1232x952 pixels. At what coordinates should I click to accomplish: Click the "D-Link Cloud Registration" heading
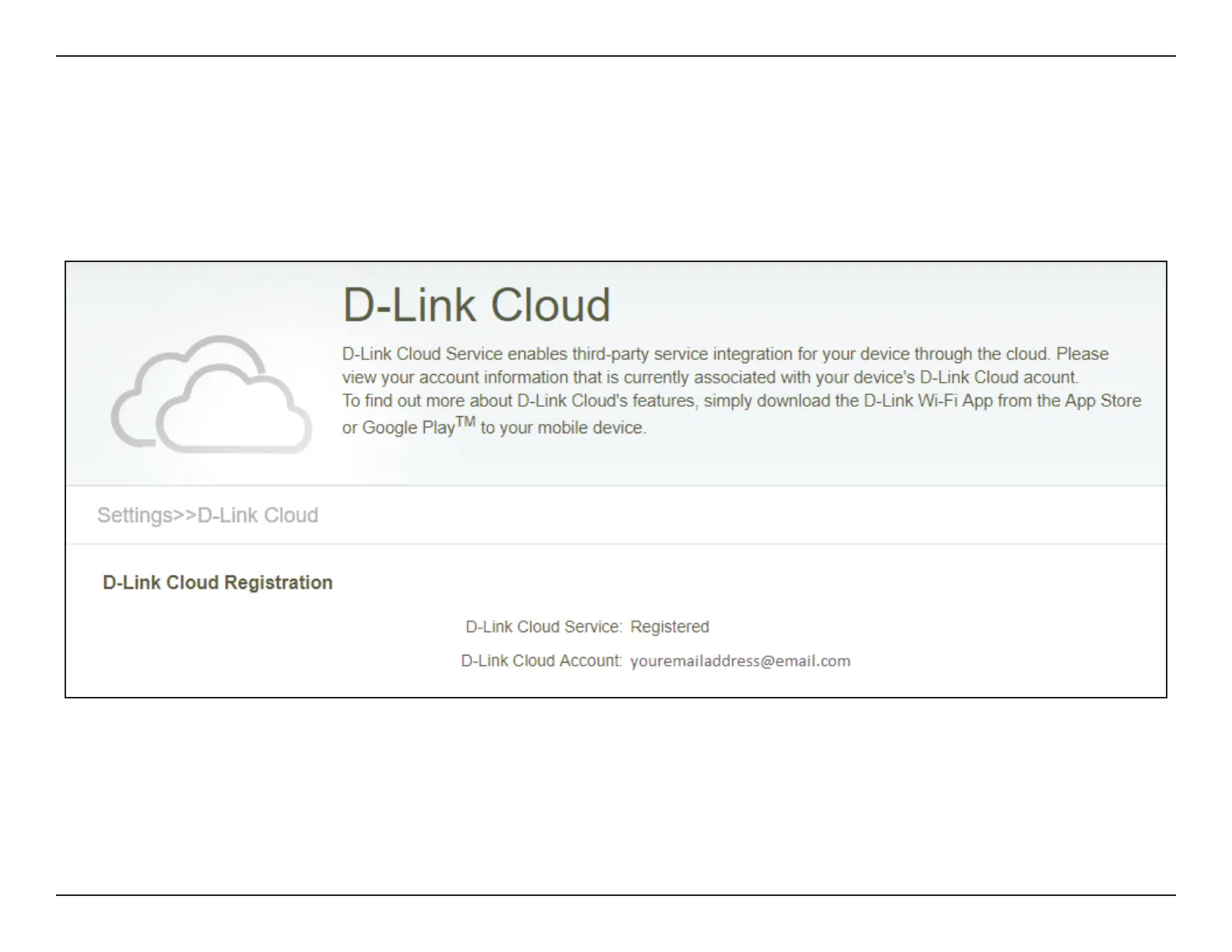tap(218, 583)
